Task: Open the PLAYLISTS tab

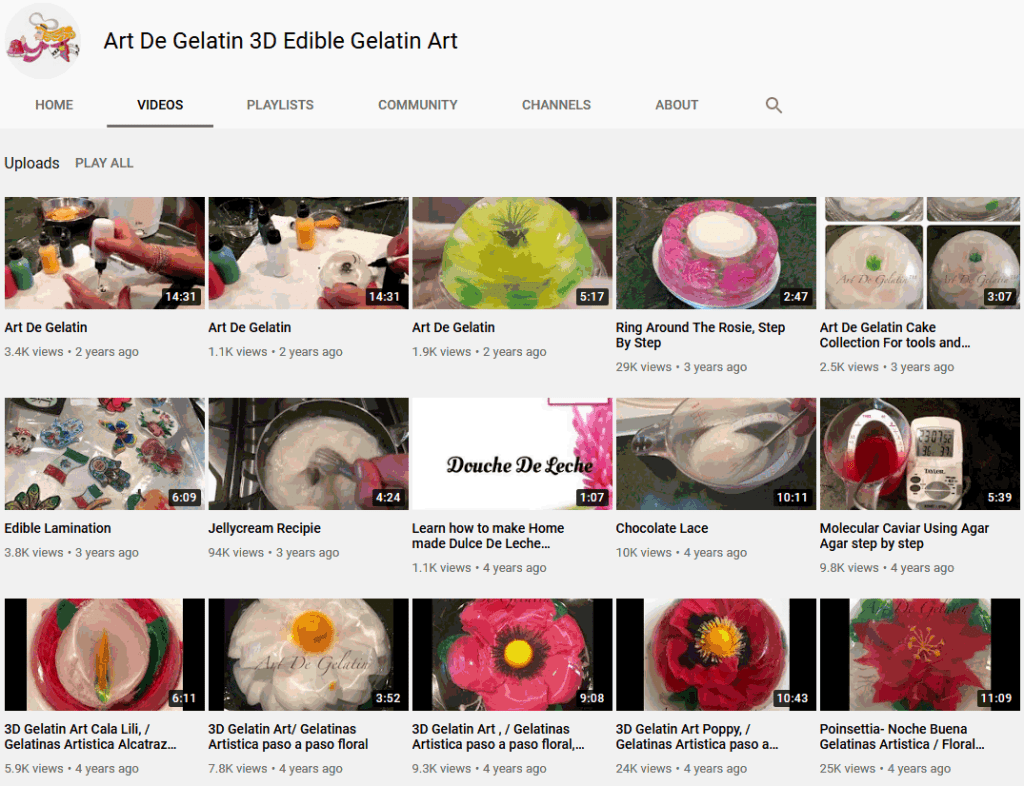Action: (x=280, y=104)
